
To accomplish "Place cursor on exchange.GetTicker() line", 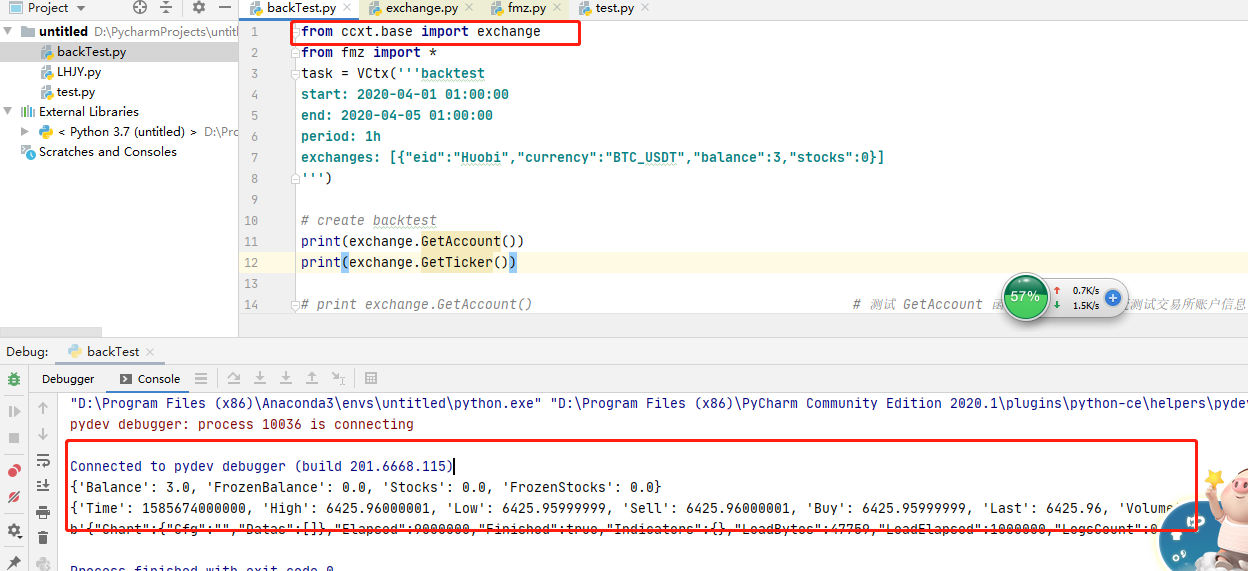I will click(408, 262).
